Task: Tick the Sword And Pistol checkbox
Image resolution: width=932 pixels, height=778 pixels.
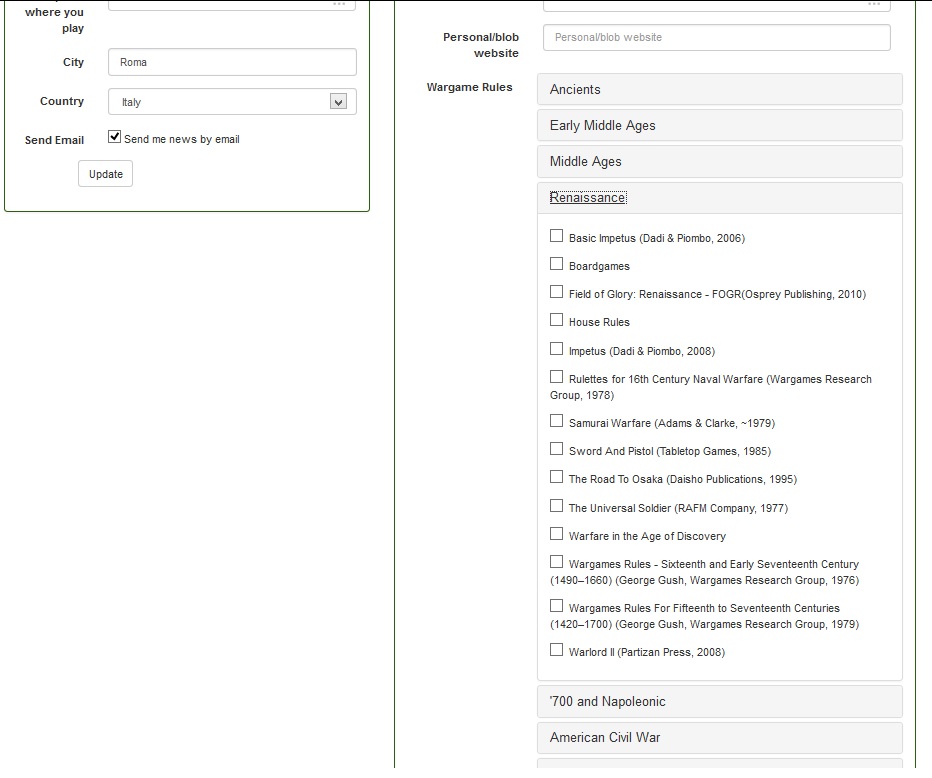Action: tap(556, 450)
